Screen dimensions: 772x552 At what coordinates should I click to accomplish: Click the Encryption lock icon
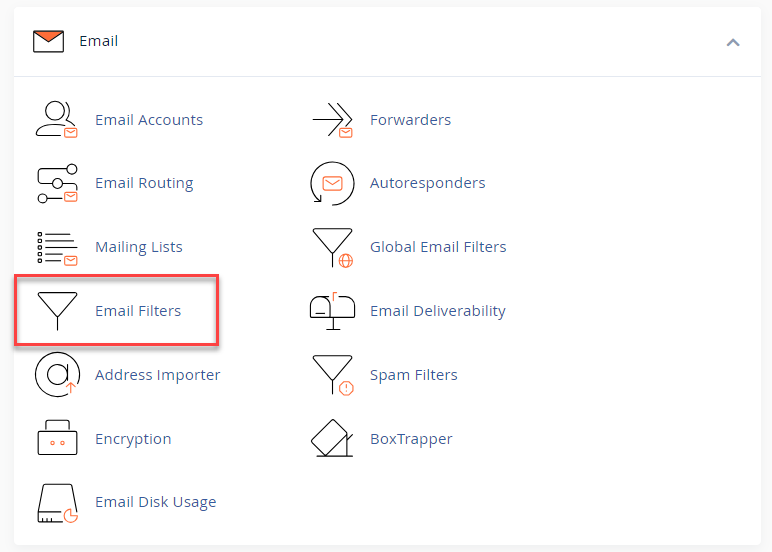(56, 439)
